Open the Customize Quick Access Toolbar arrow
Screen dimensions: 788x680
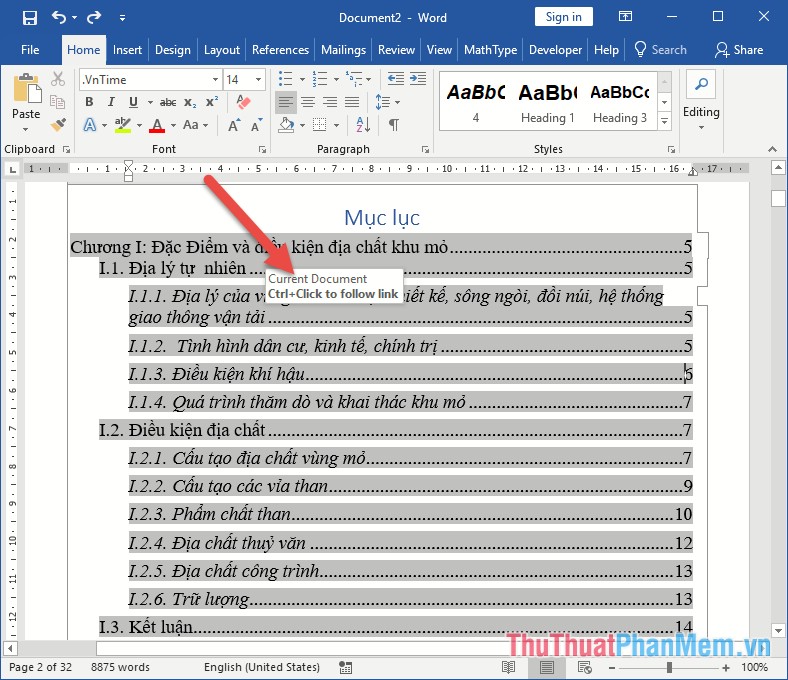click(122, 18)
